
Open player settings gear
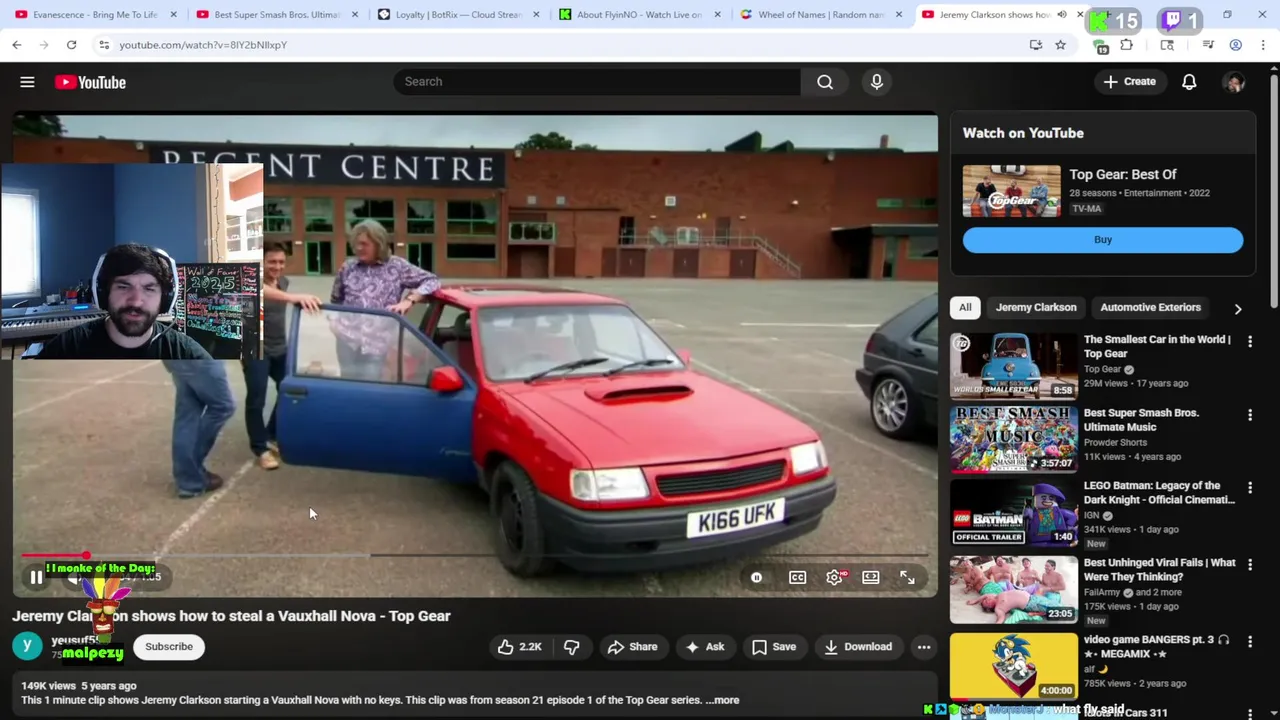point(834,577)
